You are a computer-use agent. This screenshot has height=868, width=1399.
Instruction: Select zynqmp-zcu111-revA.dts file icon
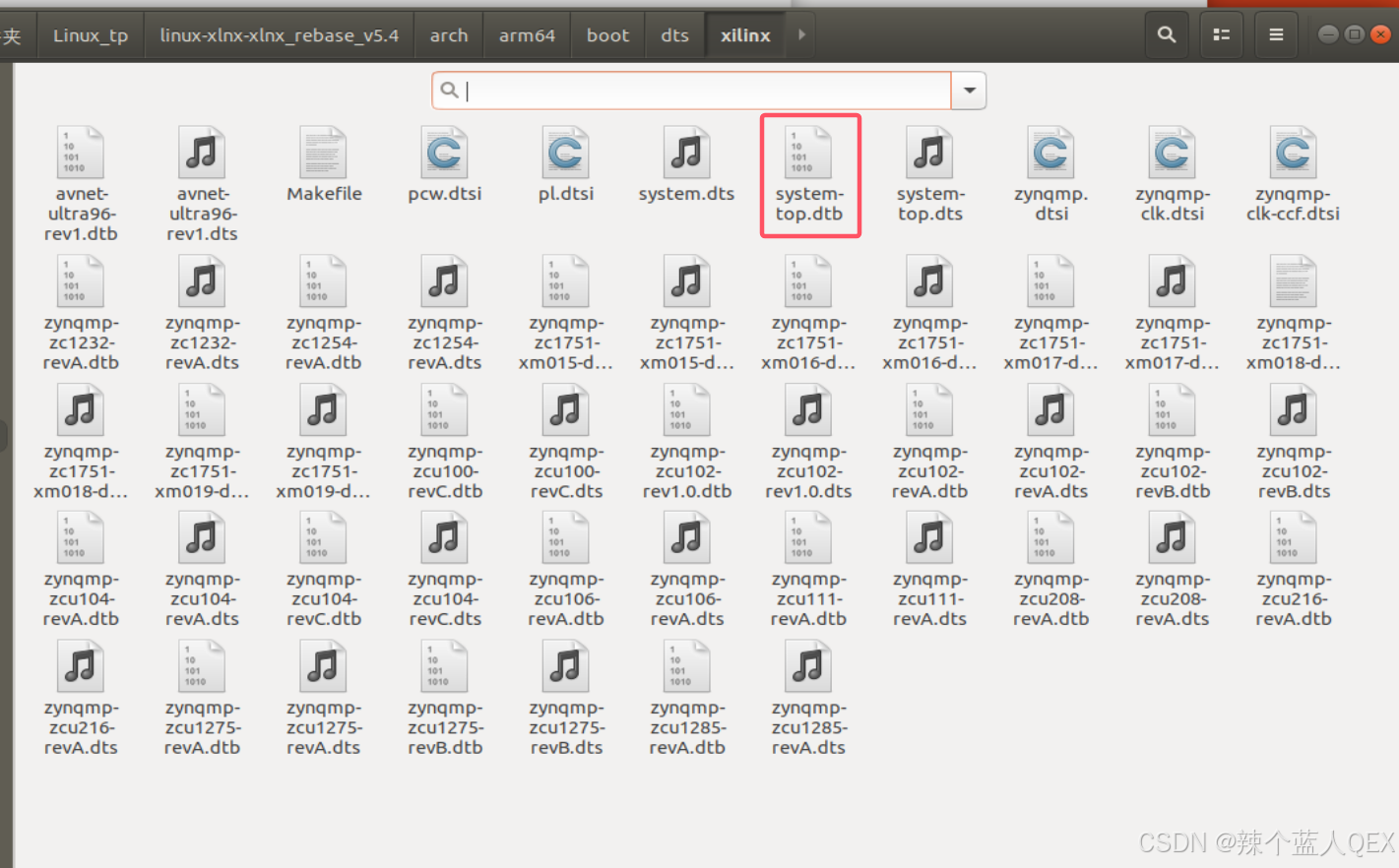pyautogui.click(x=930, y=538)
